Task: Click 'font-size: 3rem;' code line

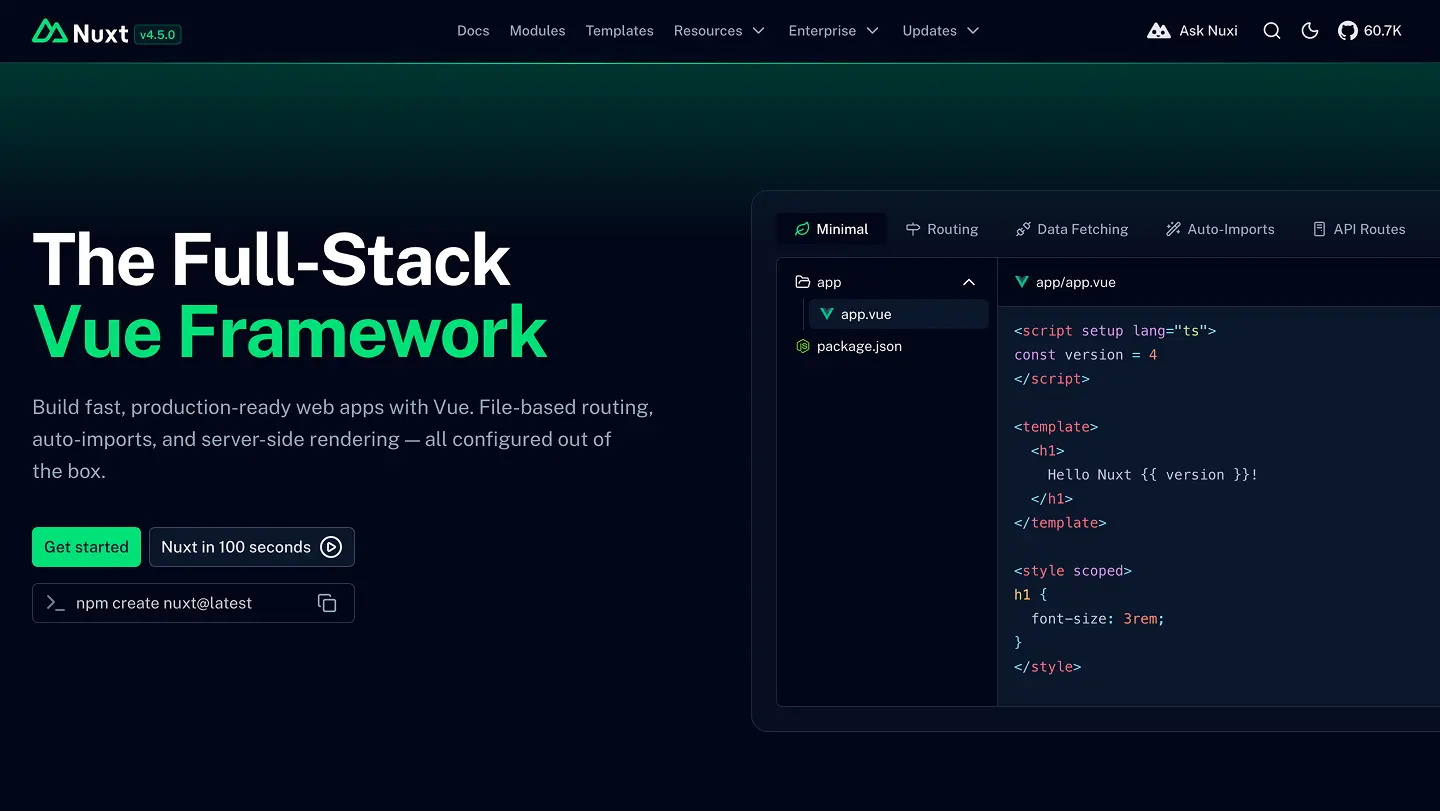Action: point(1098,619)
